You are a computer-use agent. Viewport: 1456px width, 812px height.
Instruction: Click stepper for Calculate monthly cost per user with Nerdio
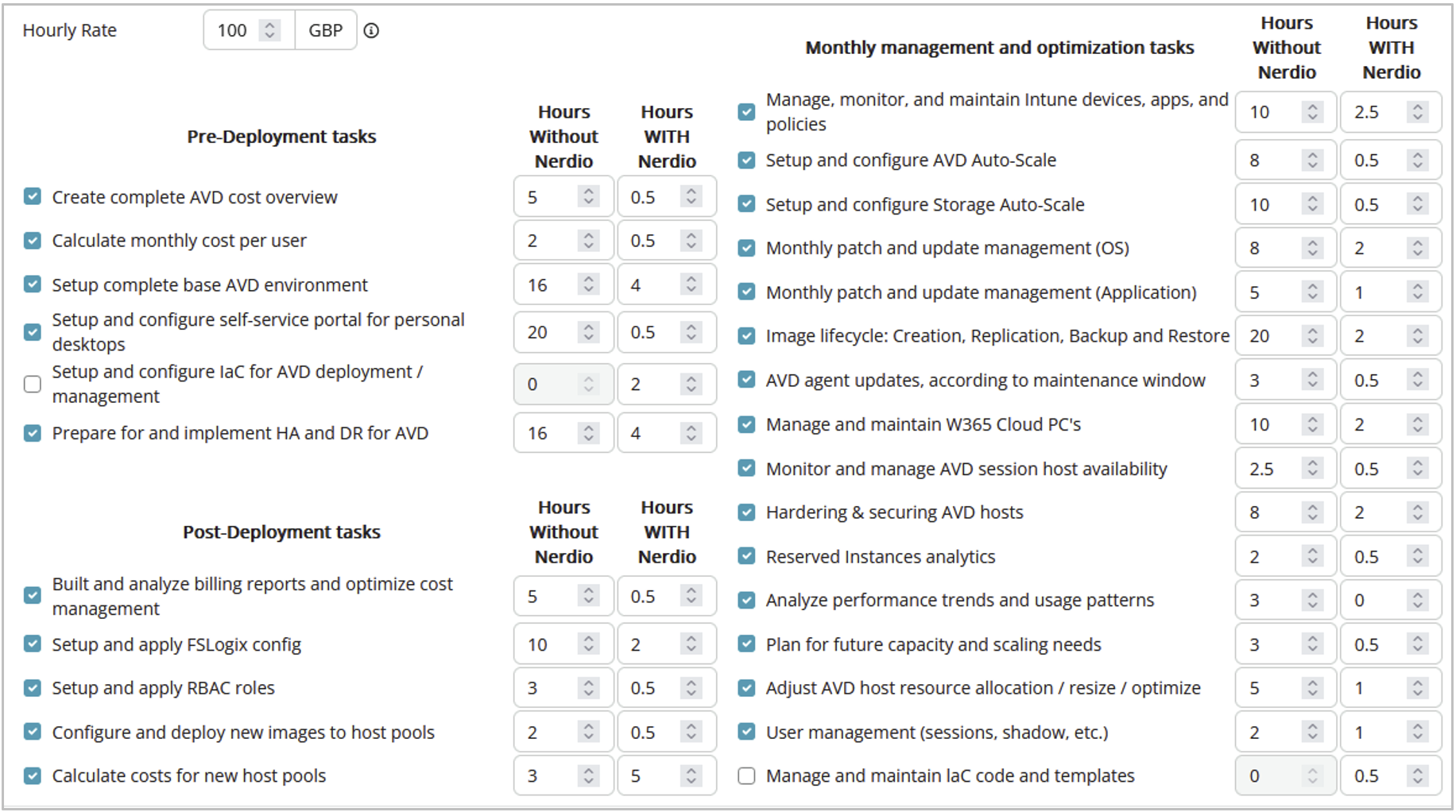tap(691, 240)
